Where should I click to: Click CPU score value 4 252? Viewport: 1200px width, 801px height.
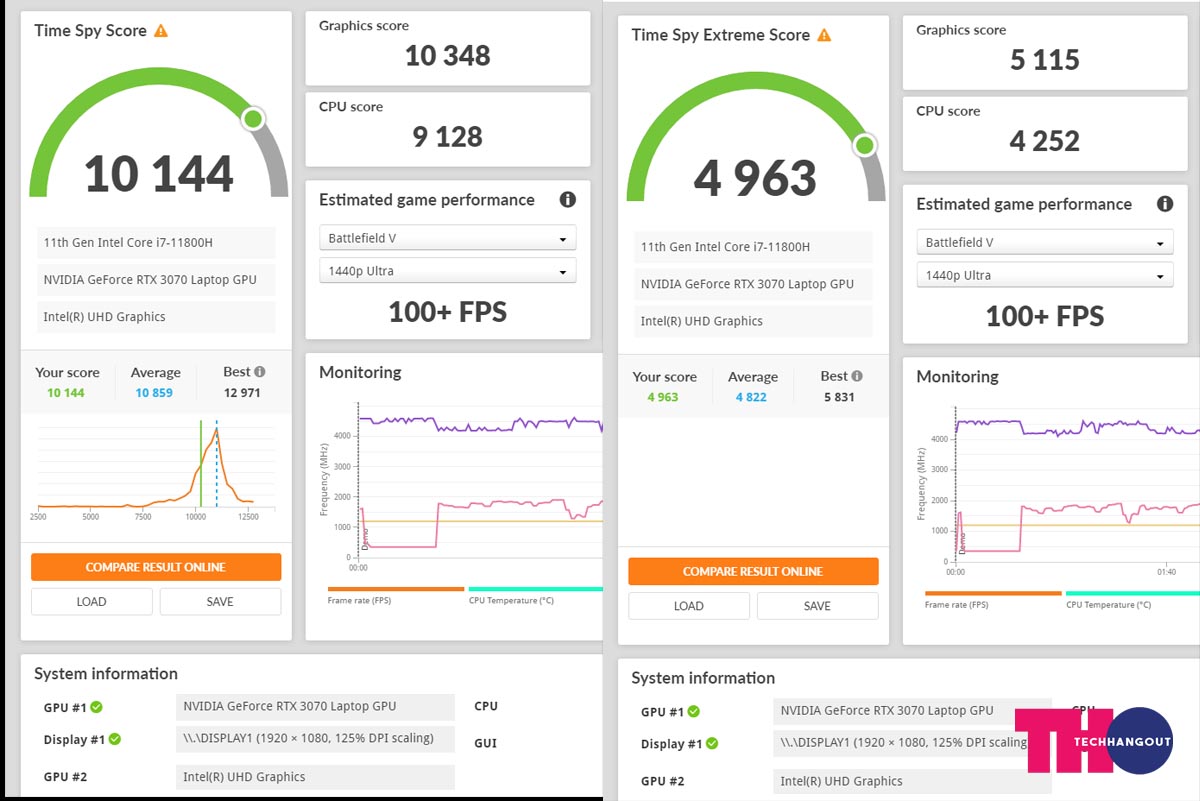(1045, 141)
